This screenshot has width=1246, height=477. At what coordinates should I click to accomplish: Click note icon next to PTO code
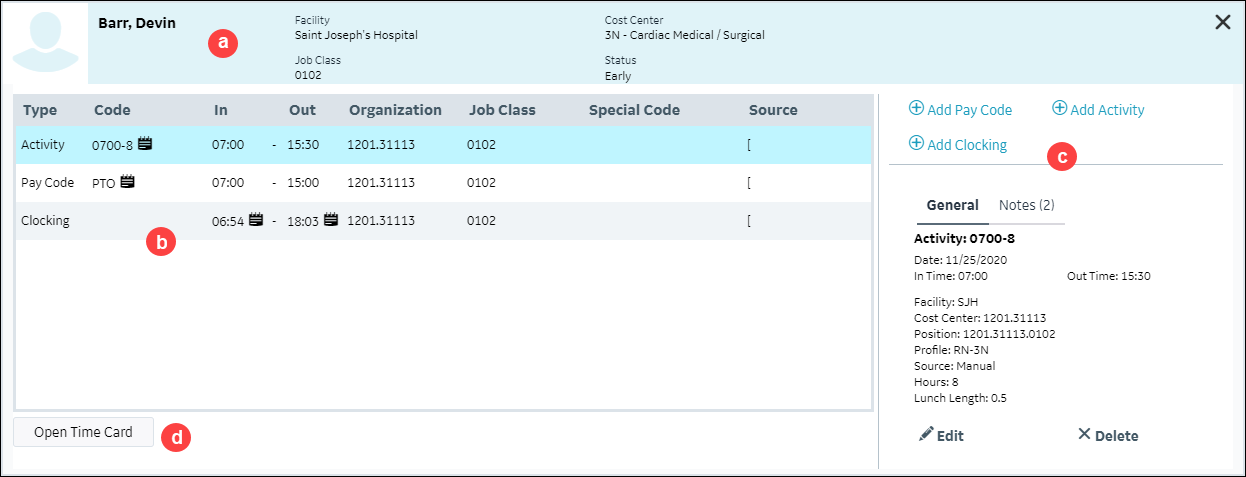pos(127,182)
